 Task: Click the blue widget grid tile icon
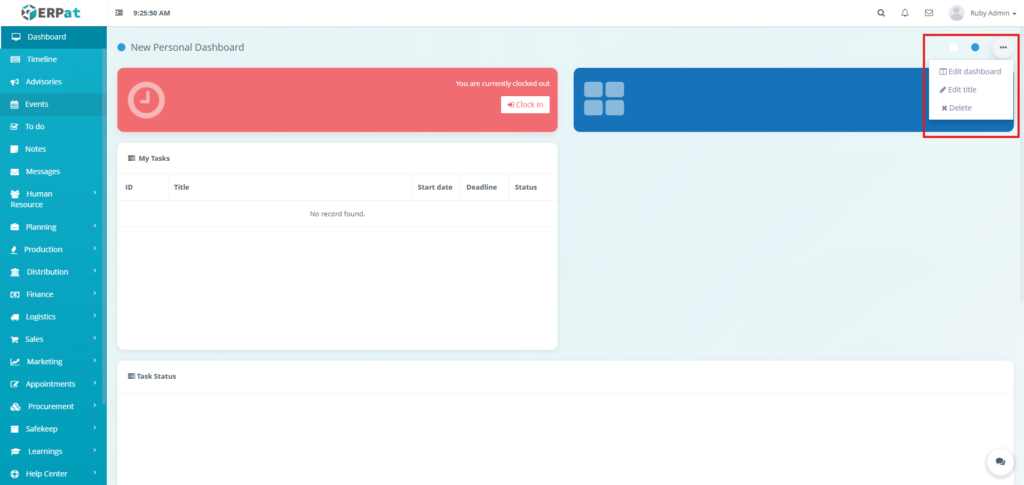pos(604,99)
